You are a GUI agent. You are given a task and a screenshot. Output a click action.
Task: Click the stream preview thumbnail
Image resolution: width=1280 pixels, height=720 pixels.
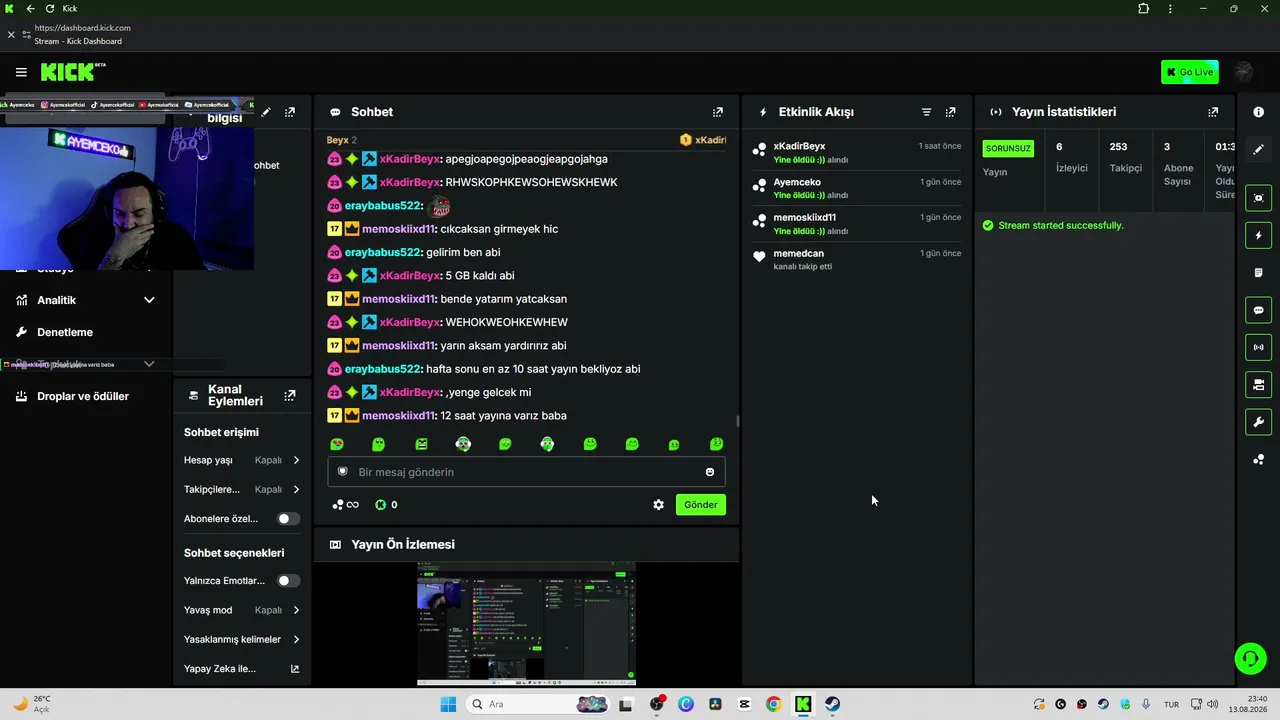point(526,624)
